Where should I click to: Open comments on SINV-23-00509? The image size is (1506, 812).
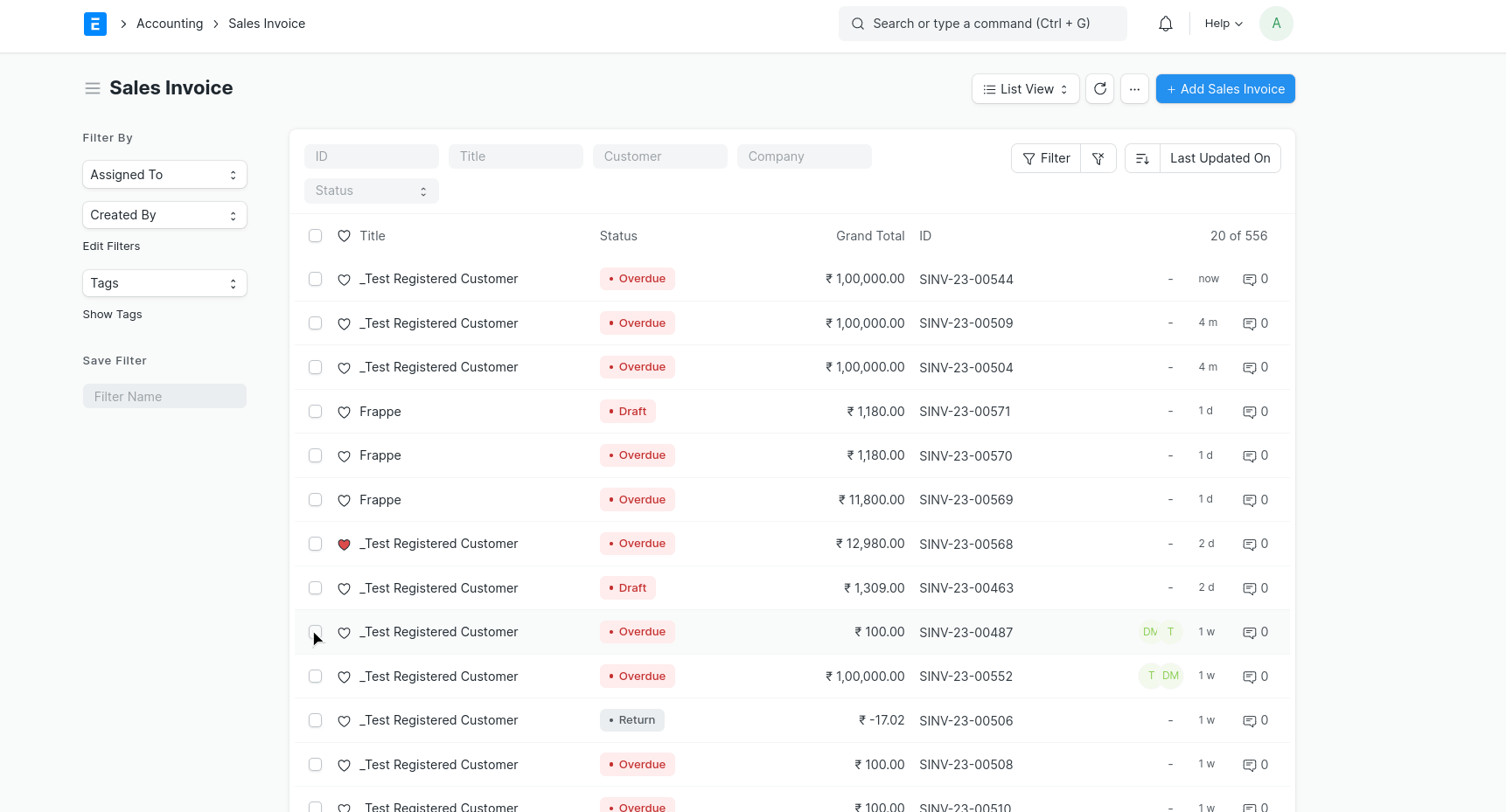tap(1256, 323)
